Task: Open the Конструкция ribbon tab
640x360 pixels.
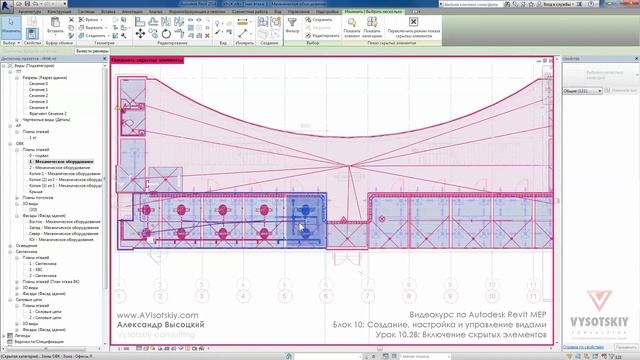Action: click(x=60, y=12)
